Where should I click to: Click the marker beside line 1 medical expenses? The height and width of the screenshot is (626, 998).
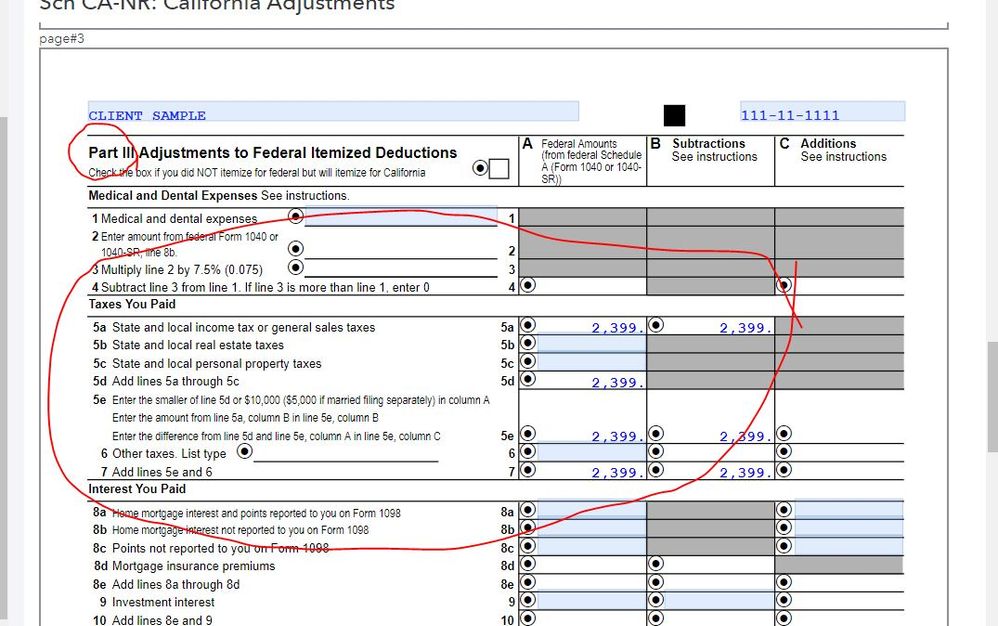coord(296,216)
